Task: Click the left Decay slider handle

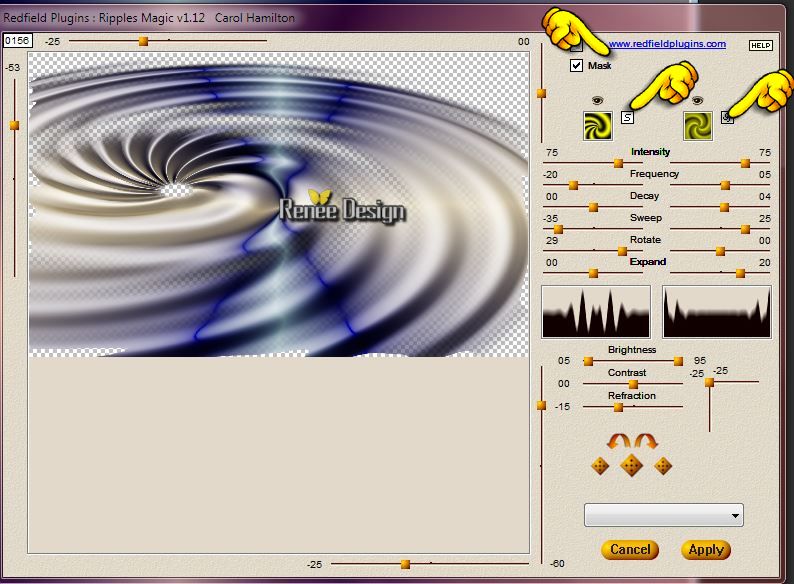Action: [593, 207]
